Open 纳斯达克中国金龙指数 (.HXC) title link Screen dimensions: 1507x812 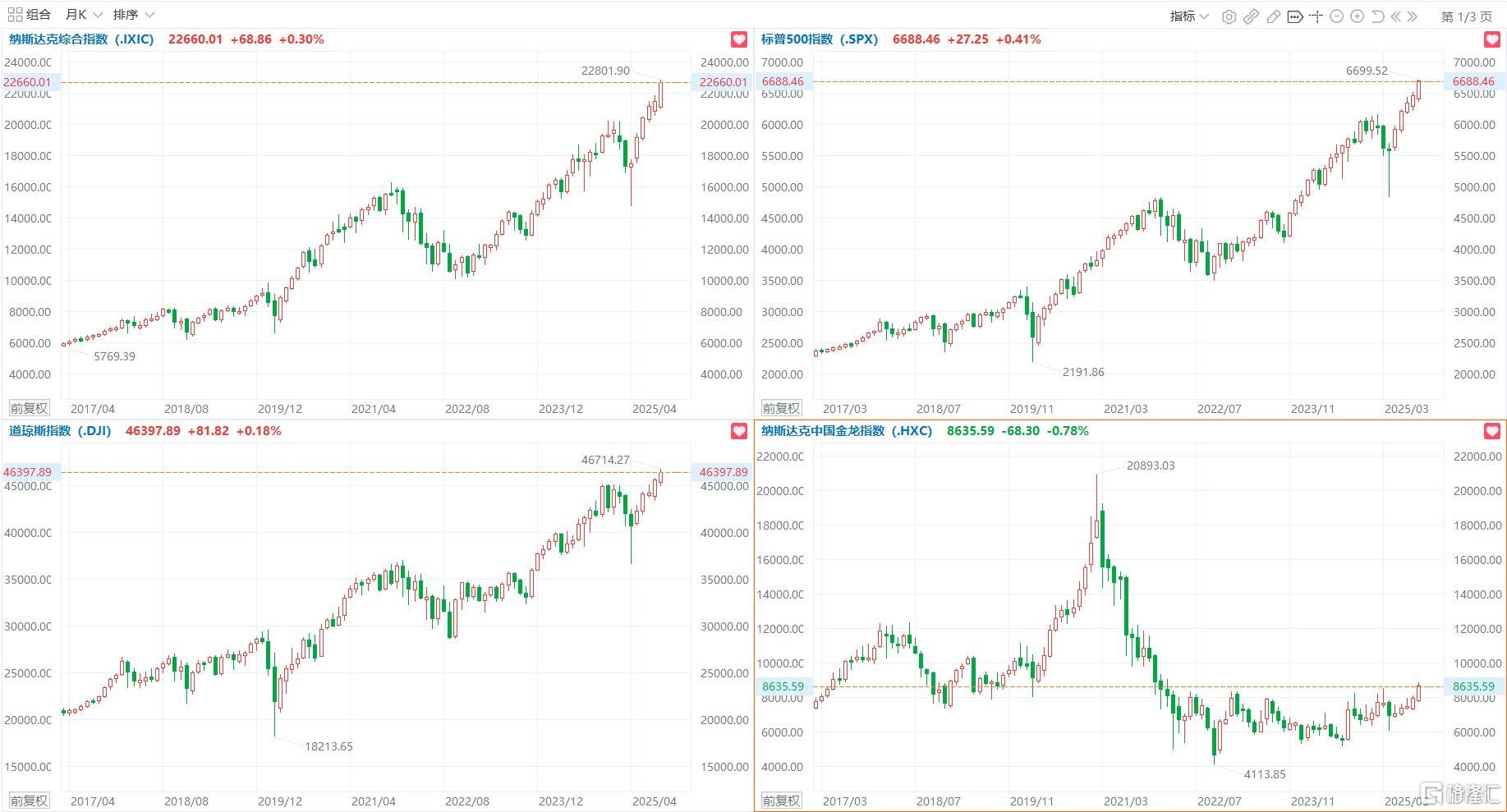(846, 431)
